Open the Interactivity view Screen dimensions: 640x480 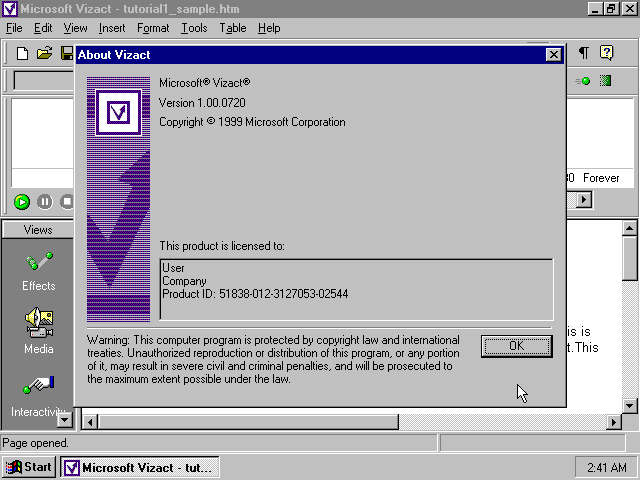(38, 397)
